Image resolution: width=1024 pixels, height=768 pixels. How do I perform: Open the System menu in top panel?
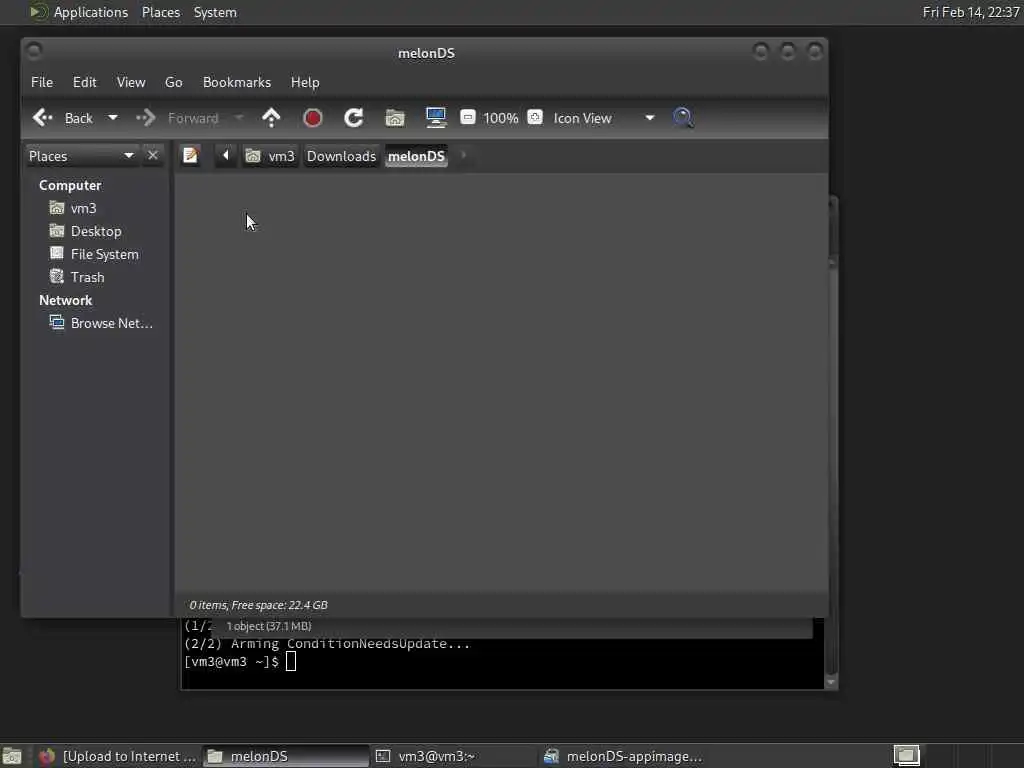pos(215,12)
